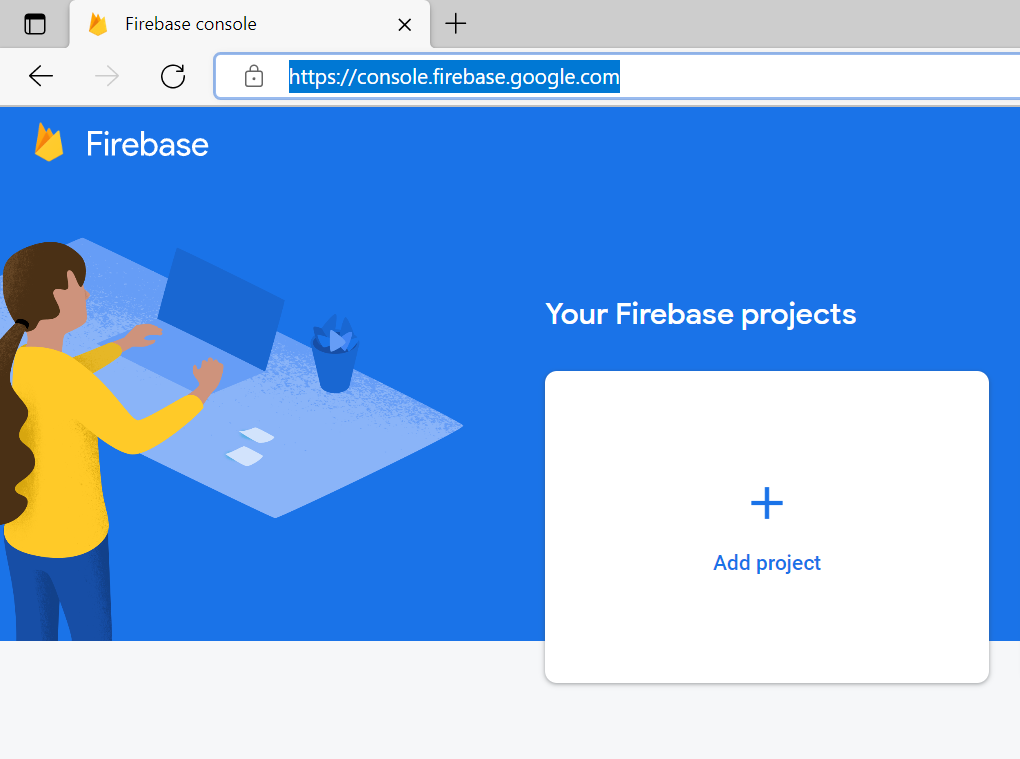Open the tab actions menu icon
The width and height of the screenshot is (1020, 759).
(x=35, y=24)
